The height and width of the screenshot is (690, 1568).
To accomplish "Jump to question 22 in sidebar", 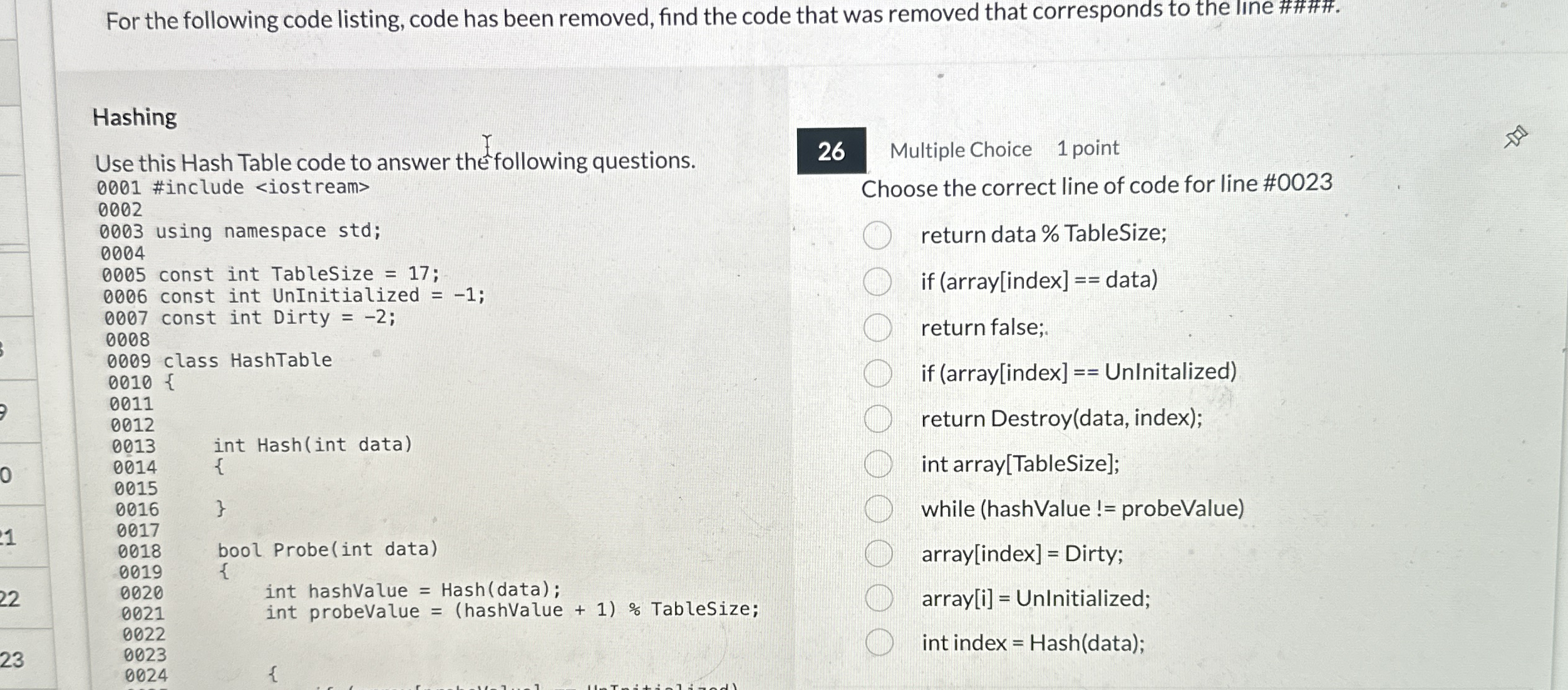I will point(11,598).
